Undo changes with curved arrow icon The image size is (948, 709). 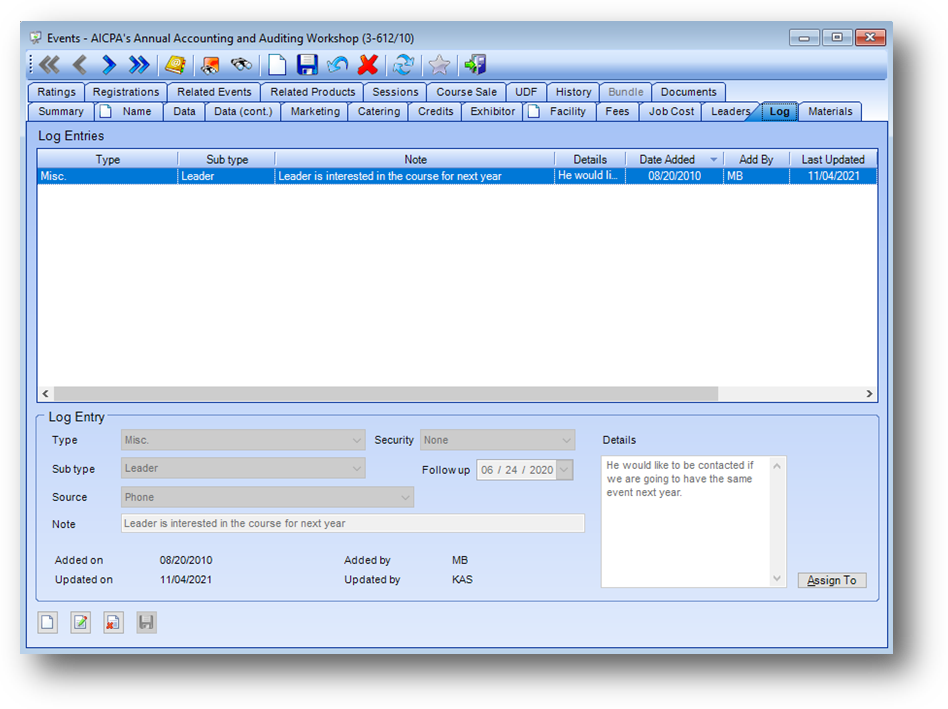point(337,65)
